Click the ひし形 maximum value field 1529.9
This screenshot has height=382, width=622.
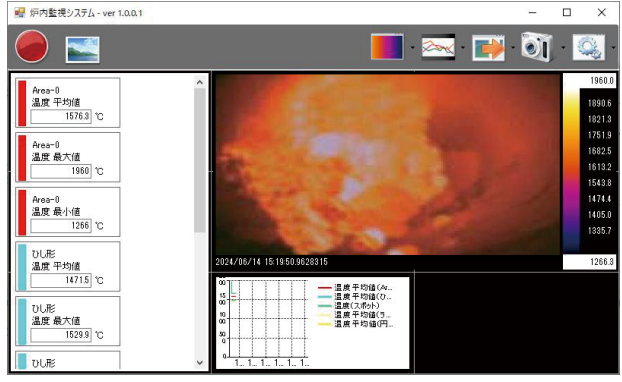click(61, 335)
